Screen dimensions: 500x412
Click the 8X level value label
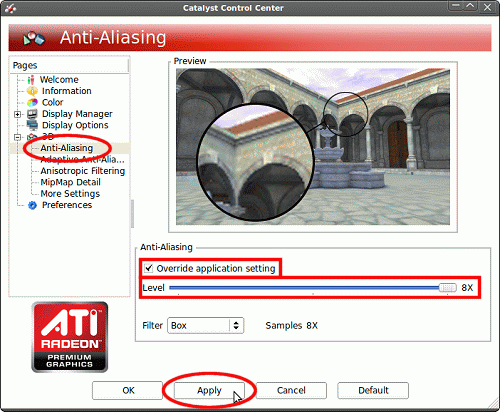pos(467,288)
